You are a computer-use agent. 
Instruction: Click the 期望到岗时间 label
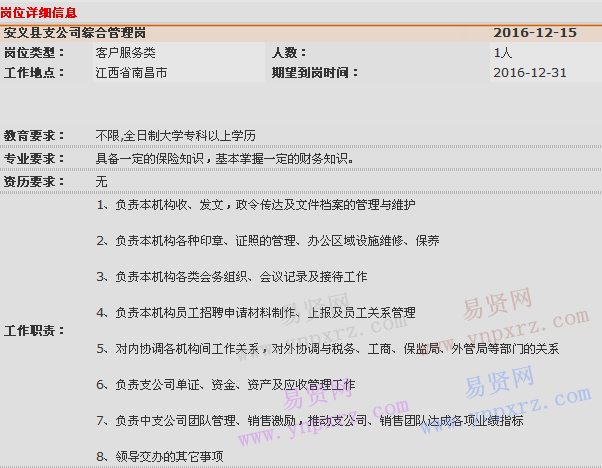314,73
